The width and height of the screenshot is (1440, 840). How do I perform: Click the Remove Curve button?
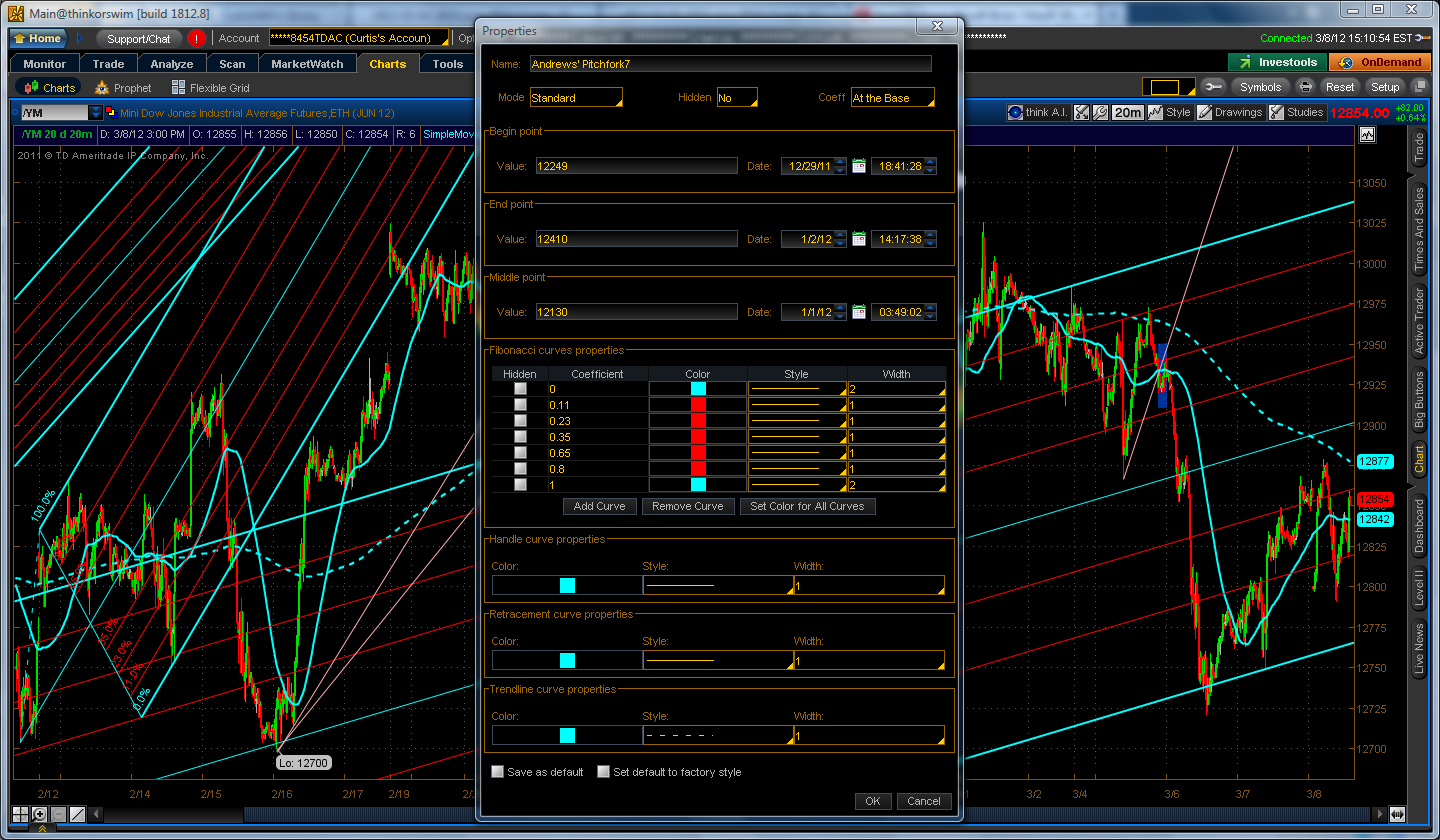[688, 506]
